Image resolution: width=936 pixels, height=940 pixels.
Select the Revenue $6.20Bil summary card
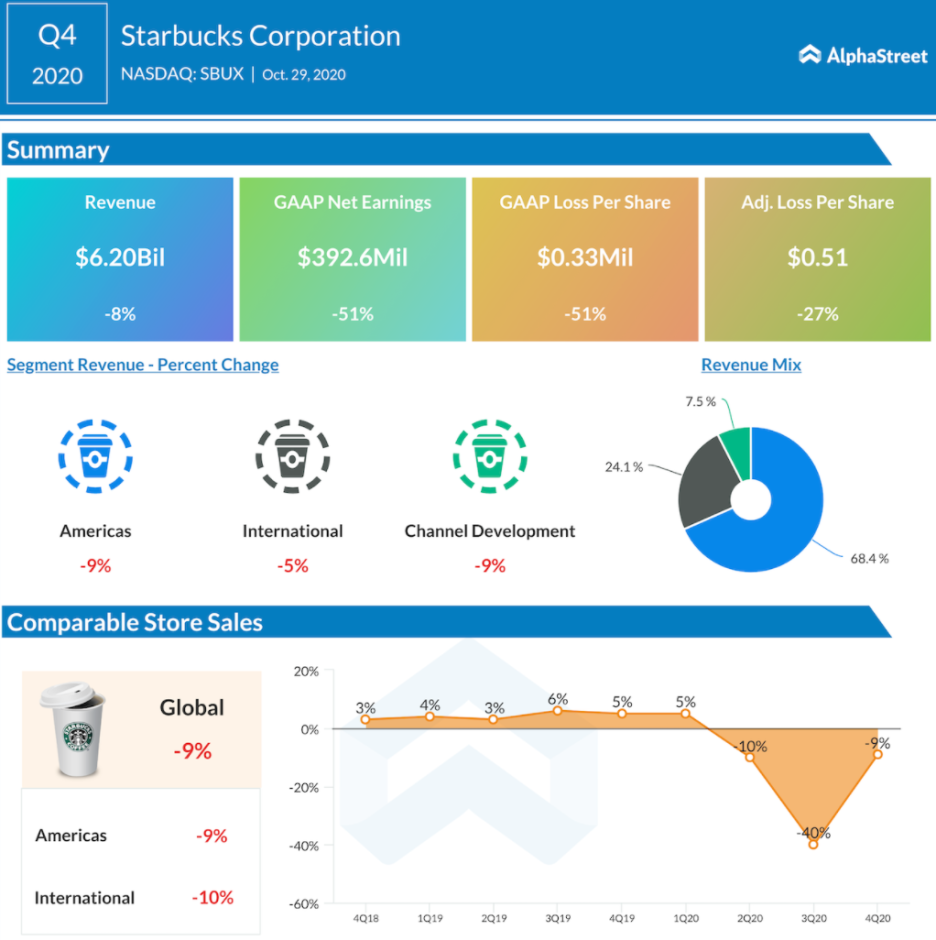[x=120, y=260]
